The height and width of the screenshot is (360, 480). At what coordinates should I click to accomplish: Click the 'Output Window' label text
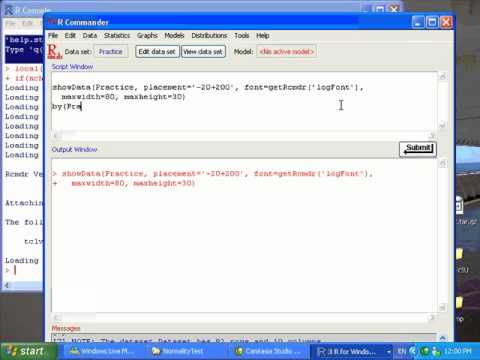(x=74, y=149)
